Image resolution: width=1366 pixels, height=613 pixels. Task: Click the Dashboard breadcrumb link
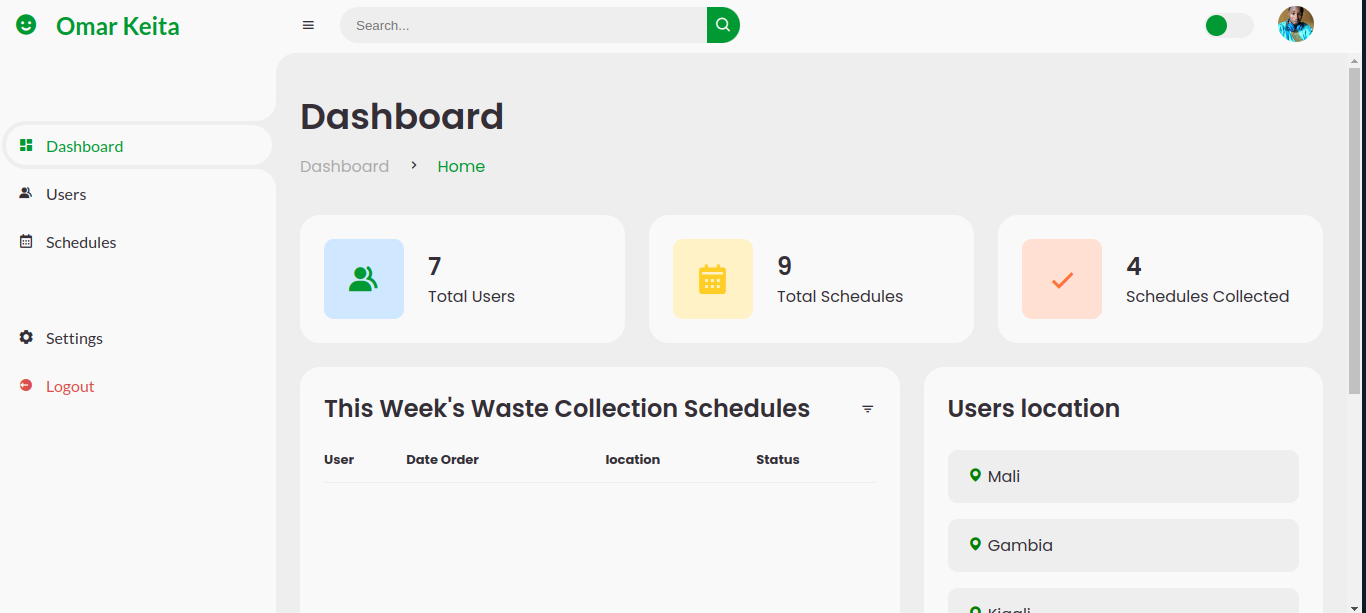pyautogui.click(x=344, y=165)
